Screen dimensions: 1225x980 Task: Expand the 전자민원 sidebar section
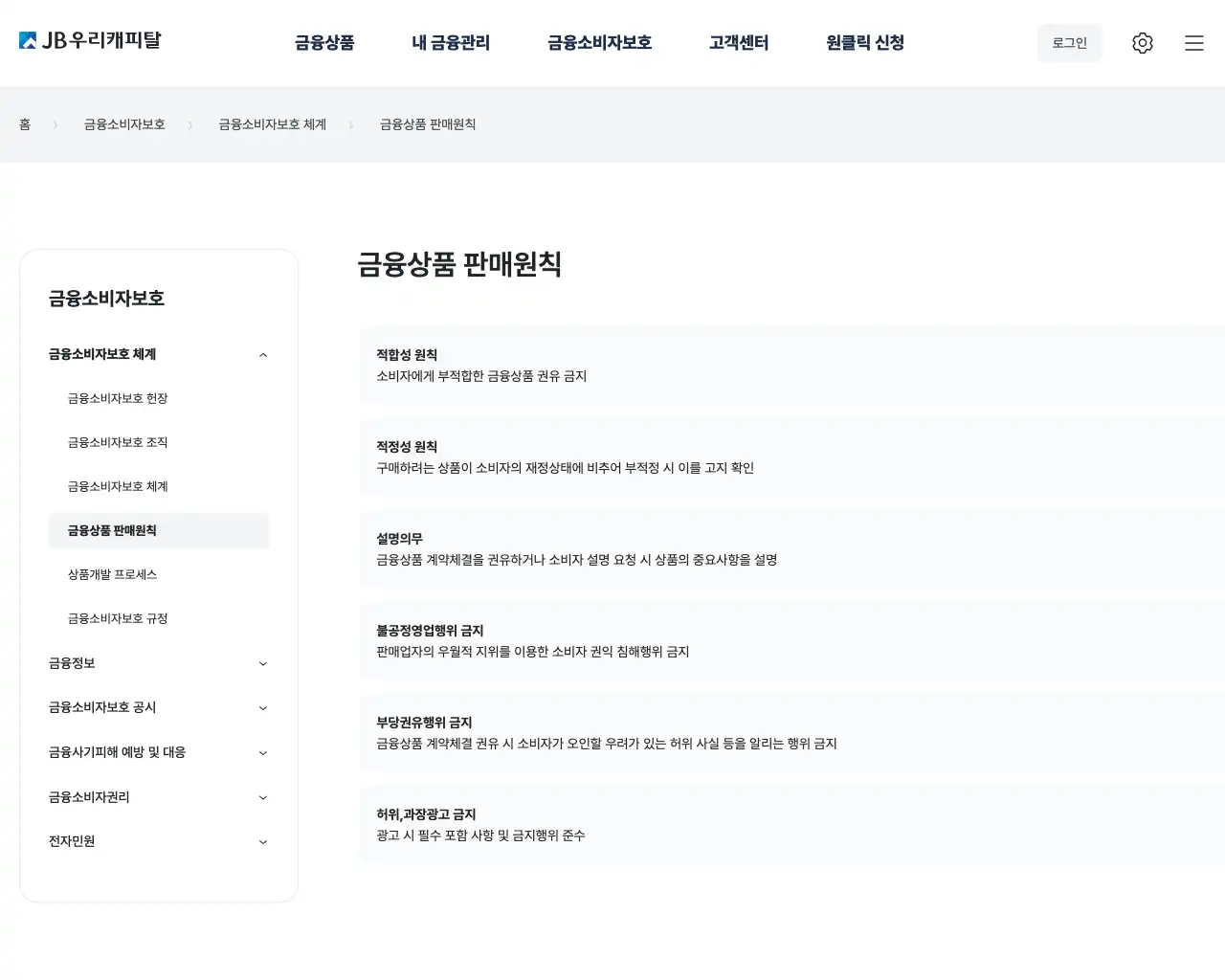point(159,841)
